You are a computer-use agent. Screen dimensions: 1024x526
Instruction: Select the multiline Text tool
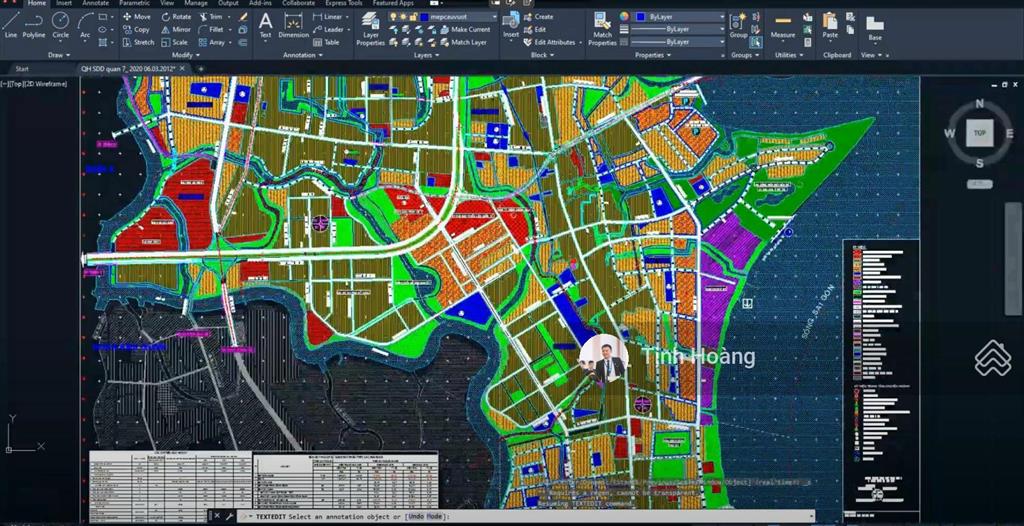click(x=265, y=25)
